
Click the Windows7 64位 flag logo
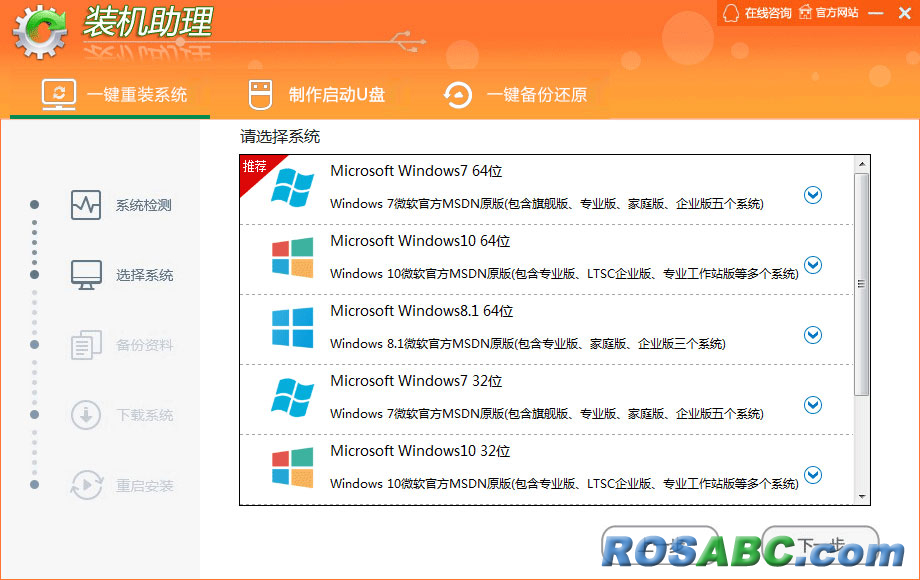[x=292, y=188]
